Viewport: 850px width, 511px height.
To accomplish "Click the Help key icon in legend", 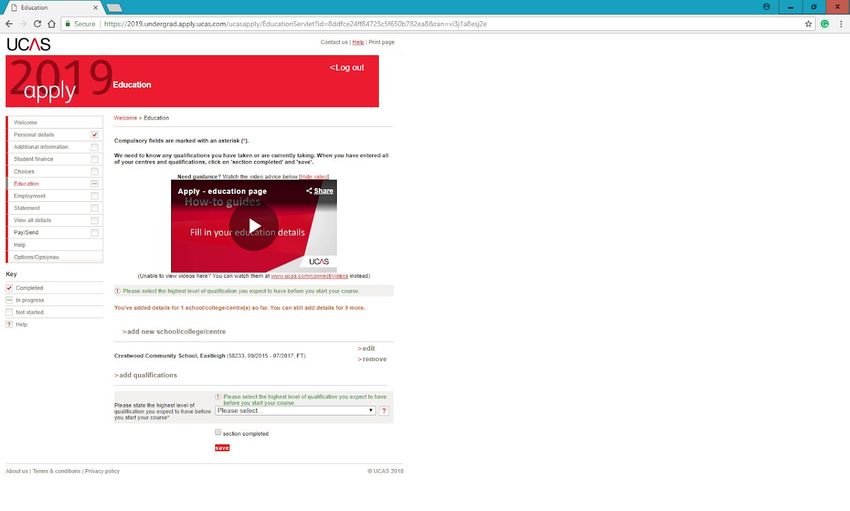I will pos(9,324).
